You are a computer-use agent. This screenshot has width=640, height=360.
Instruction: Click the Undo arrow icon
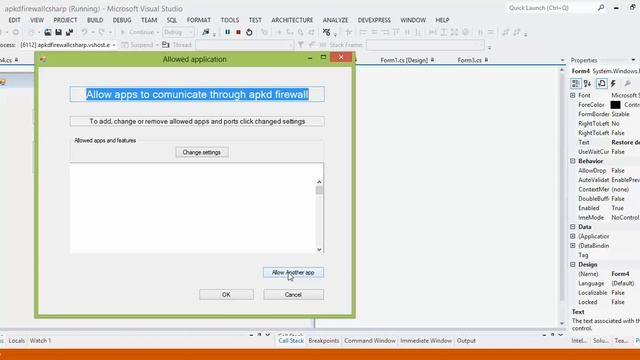click(x=84, y=32)
